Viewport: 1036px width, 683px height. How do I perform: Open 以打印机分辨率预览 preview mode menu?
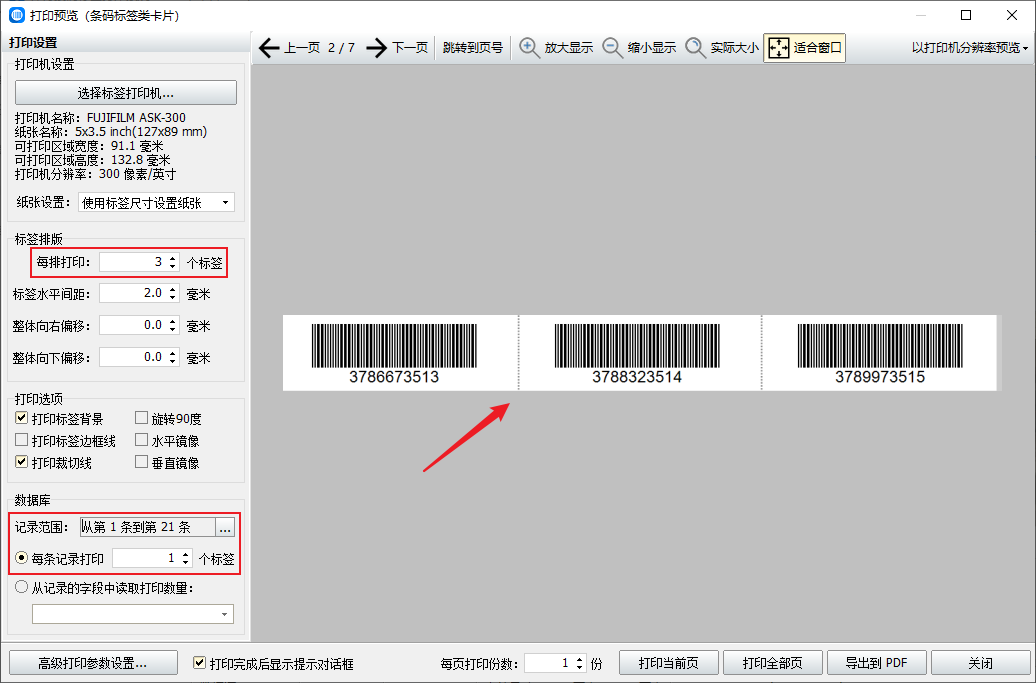point(969,48)
